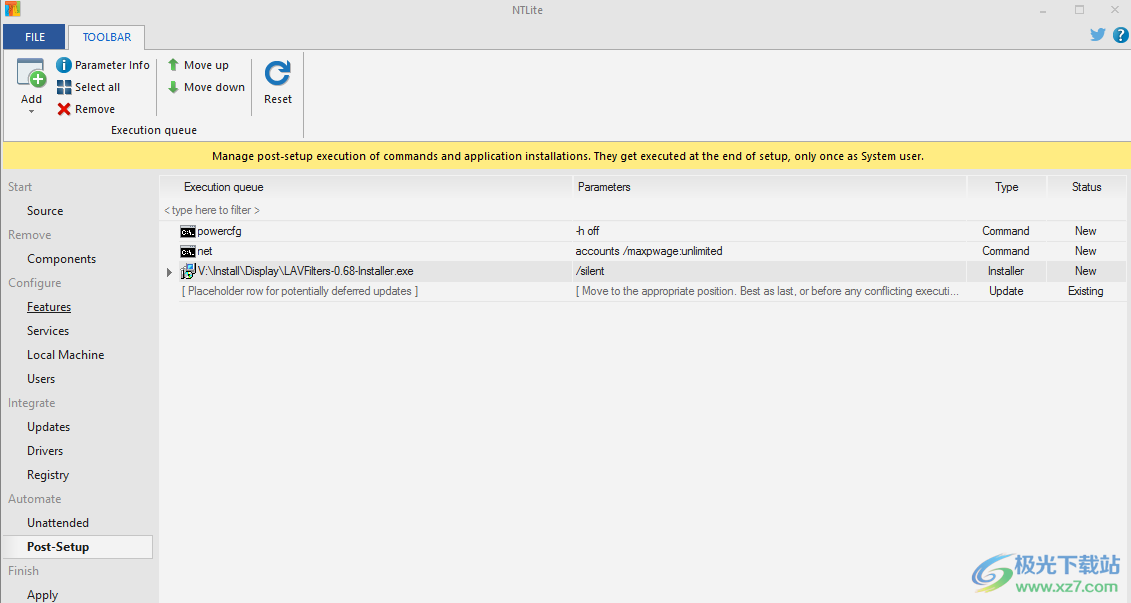Click the Select all grid icon
1131x603 pixels.
(64, 87)
